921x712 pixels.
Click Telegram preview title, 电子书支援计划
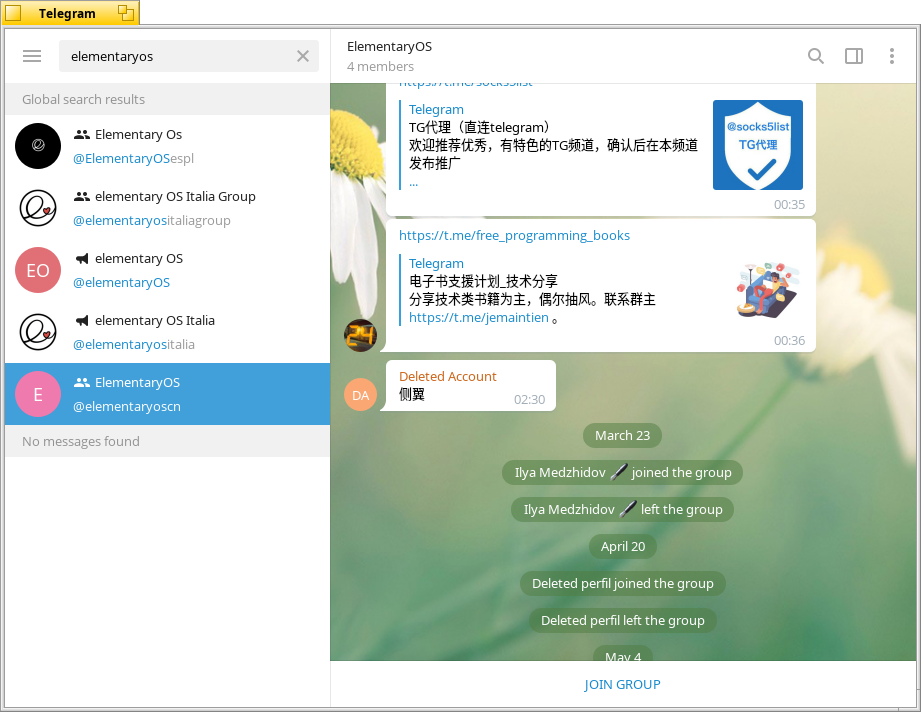(436, 263)
